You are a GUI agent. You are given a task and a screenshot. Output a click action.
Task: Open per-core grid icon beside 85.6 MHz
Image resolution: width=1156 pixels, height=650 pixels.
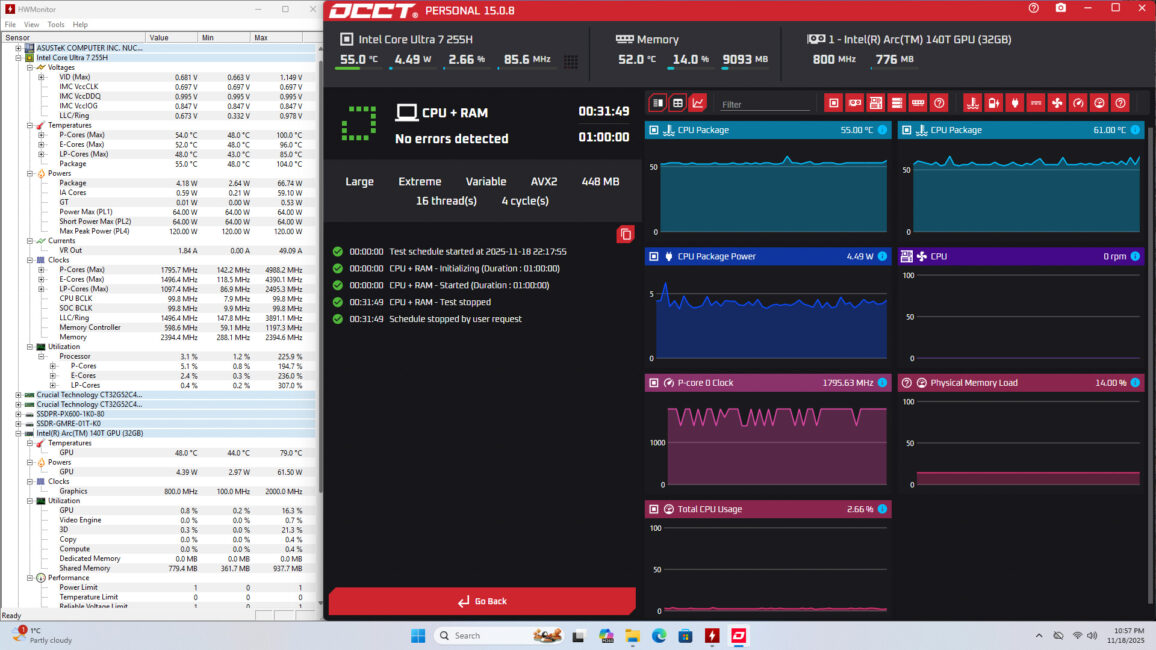[571, 61]
